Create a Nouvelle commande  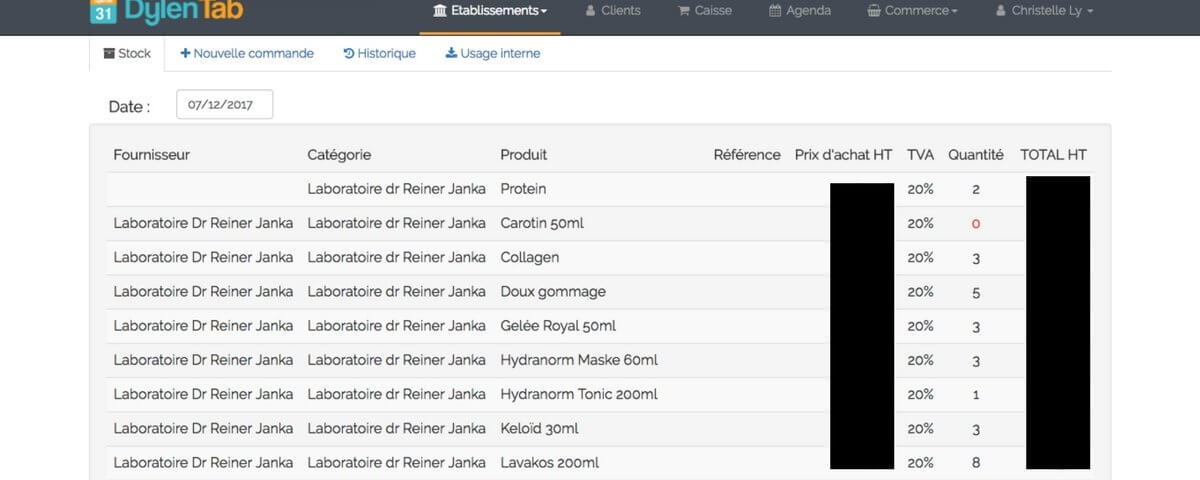click(247, 54)
